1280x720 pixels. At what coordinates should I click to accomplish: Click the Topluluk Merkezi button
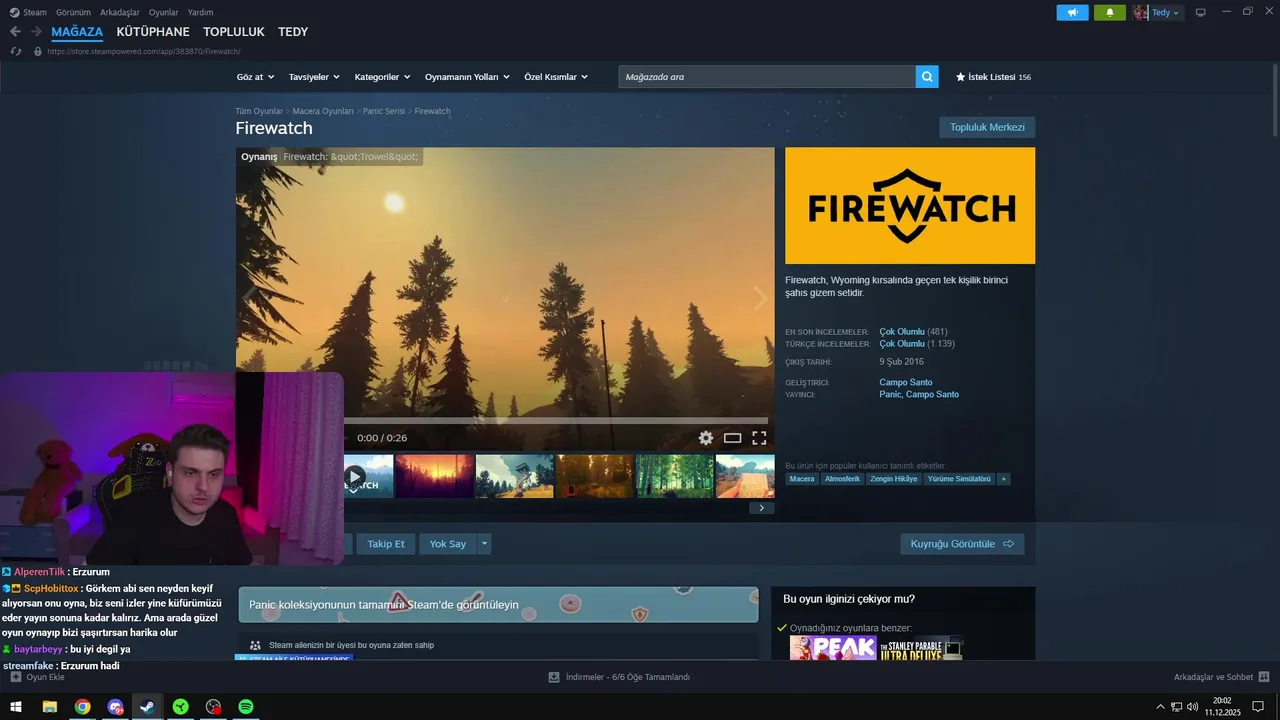tap(987, 127)
